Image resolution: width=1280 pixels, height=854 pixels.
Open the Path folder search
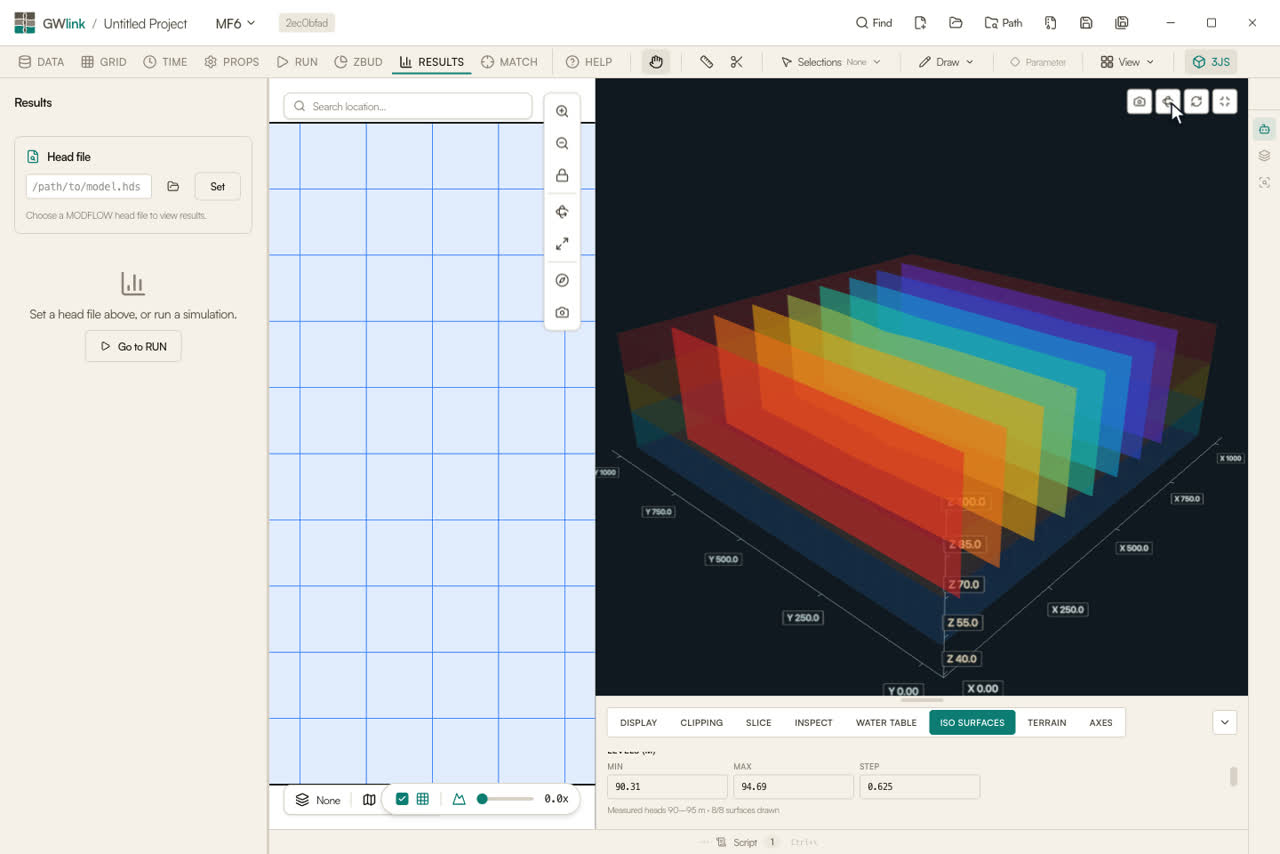coord(1003,23)
